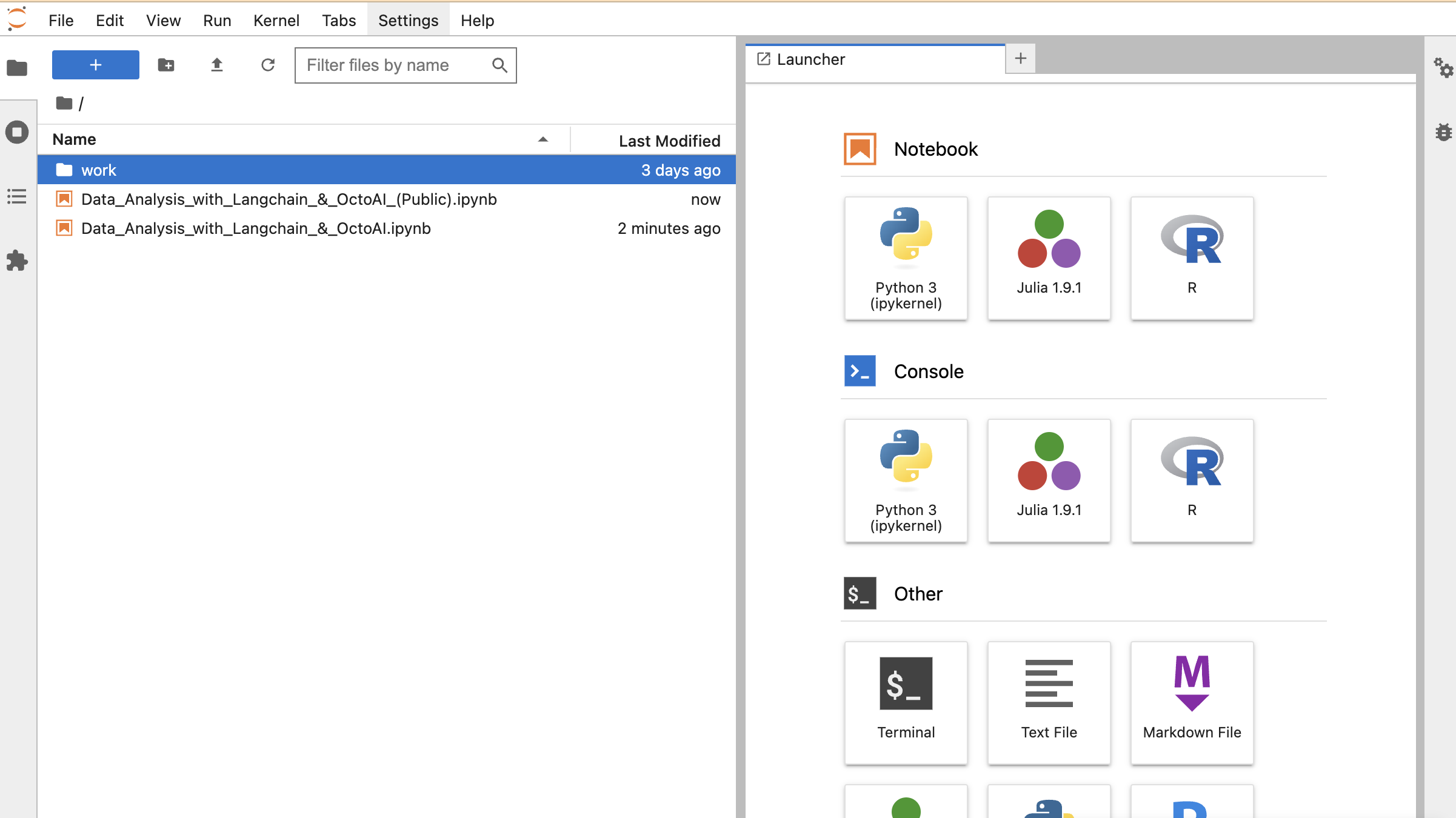Open the Property Inspector gears icon
This screenshot has width=1456, height=818.
click(x=1443, y=67)
